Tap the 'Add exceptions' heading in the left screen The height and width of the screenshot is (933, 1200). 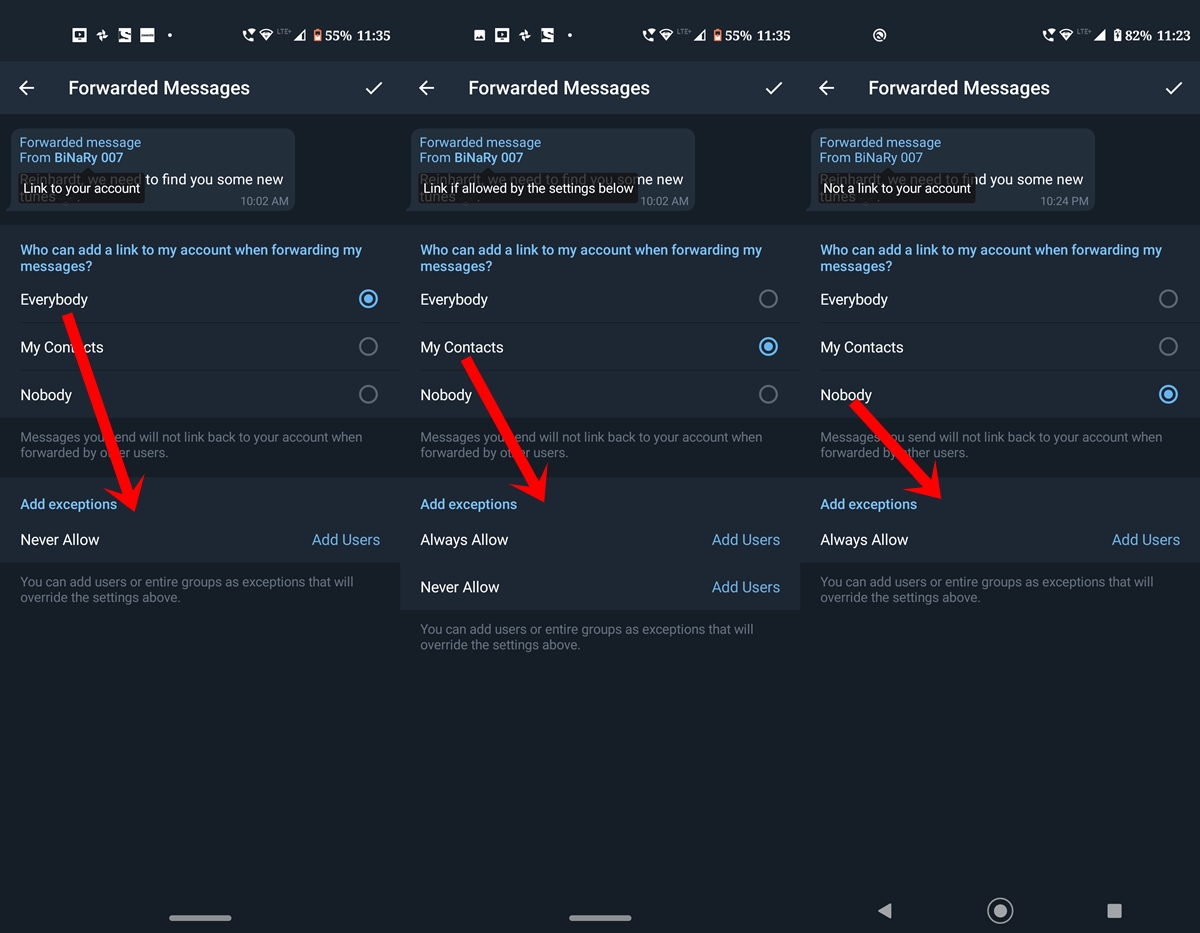coord(69,504)
